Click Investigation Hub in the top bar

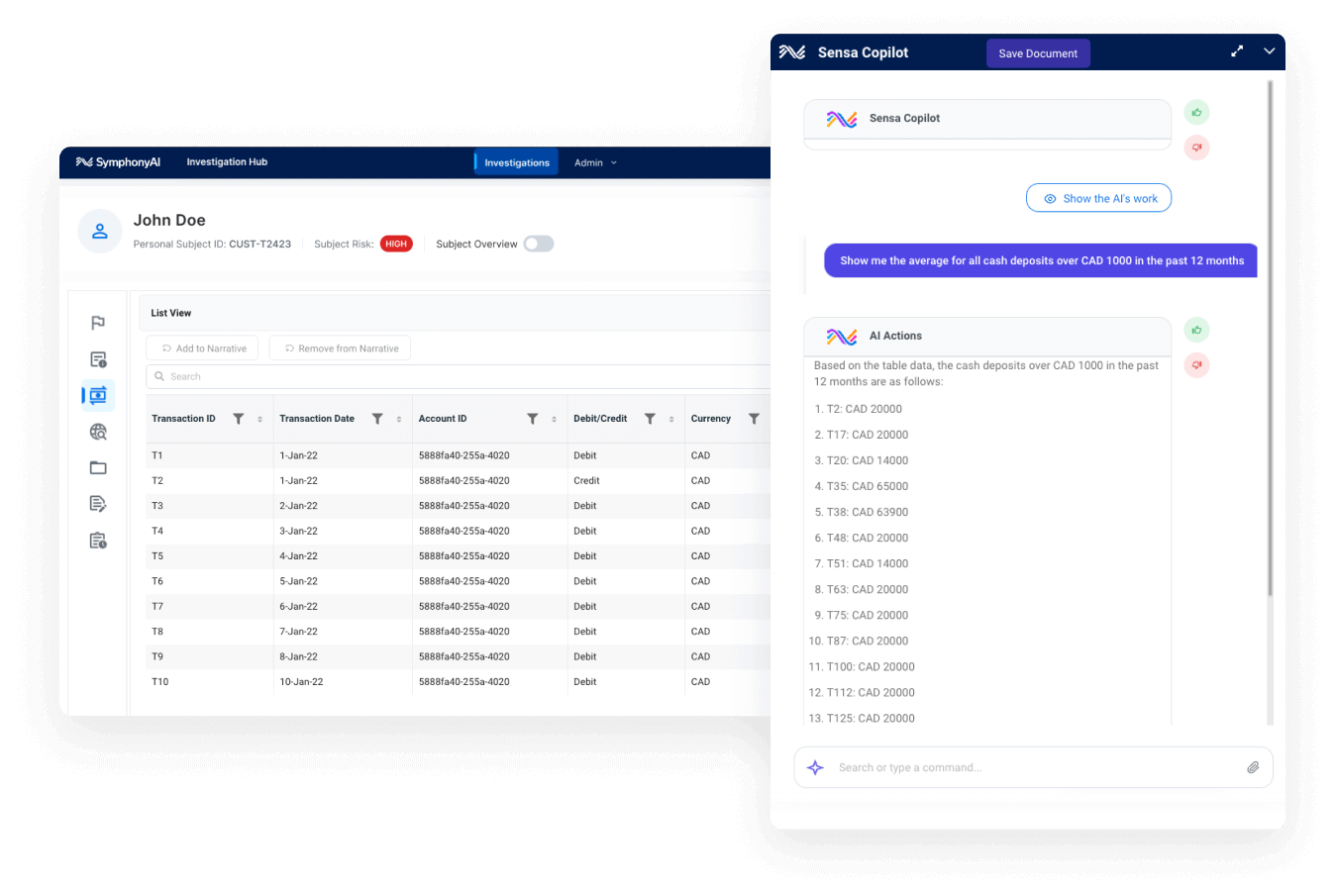click(x=227, y=162)
